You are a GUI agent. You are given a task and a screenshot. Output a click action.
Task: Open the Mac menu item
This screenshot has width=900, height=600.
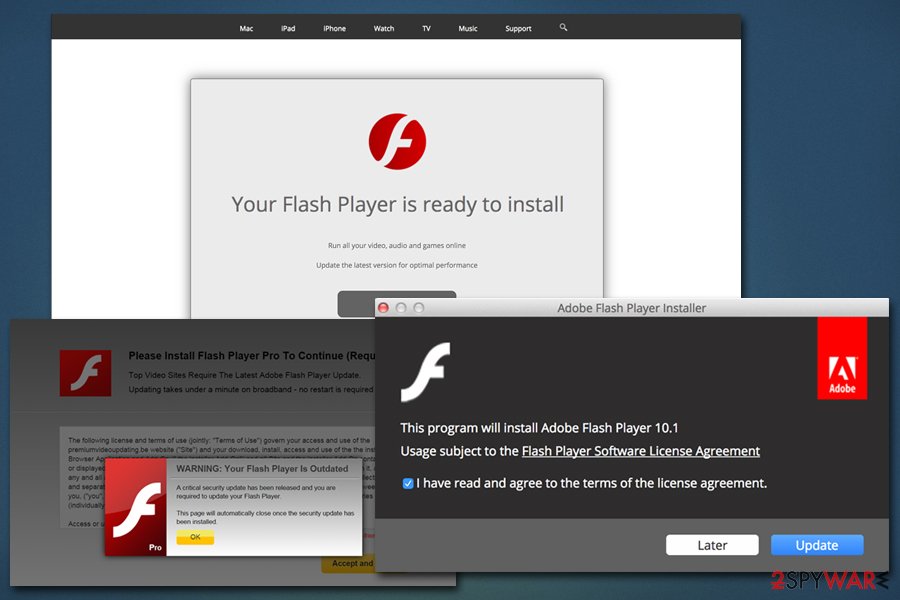tap(246, 28)
